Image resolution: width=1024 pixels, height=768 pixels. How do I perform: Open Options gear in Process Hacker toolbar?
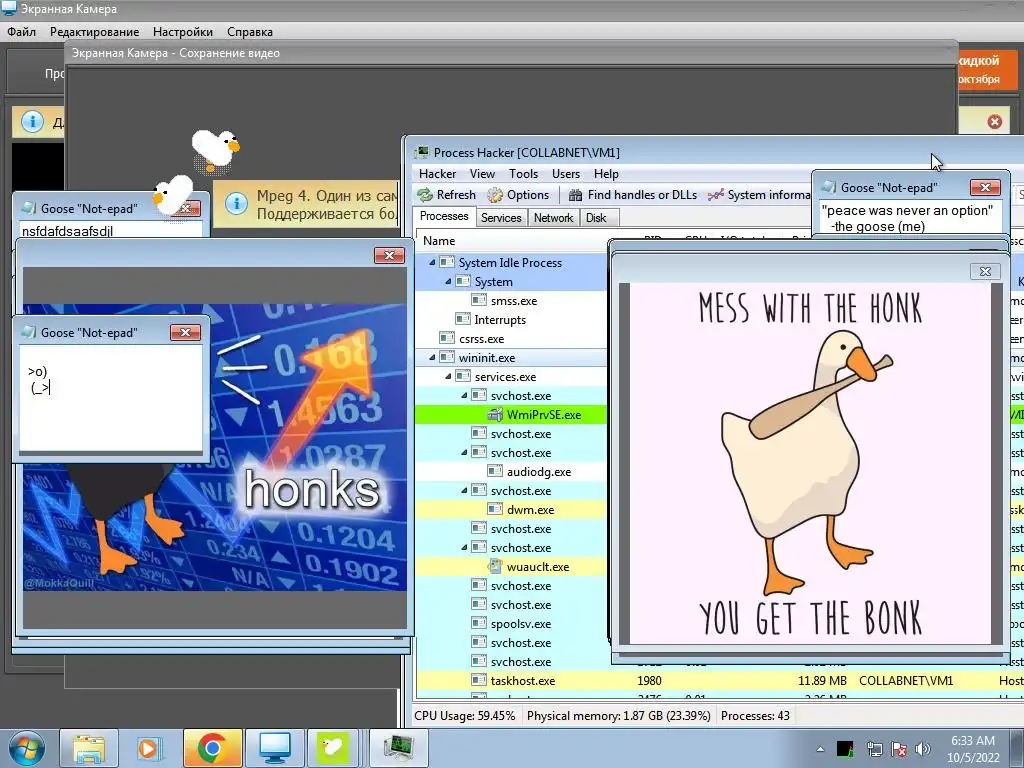pos(496,195)
